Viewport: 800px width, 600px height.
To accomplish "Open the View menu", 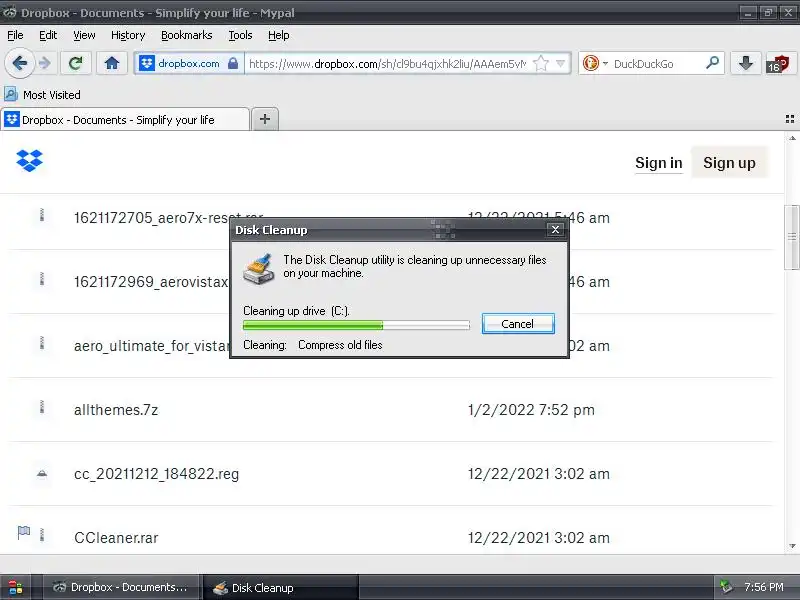I will 84,35.
